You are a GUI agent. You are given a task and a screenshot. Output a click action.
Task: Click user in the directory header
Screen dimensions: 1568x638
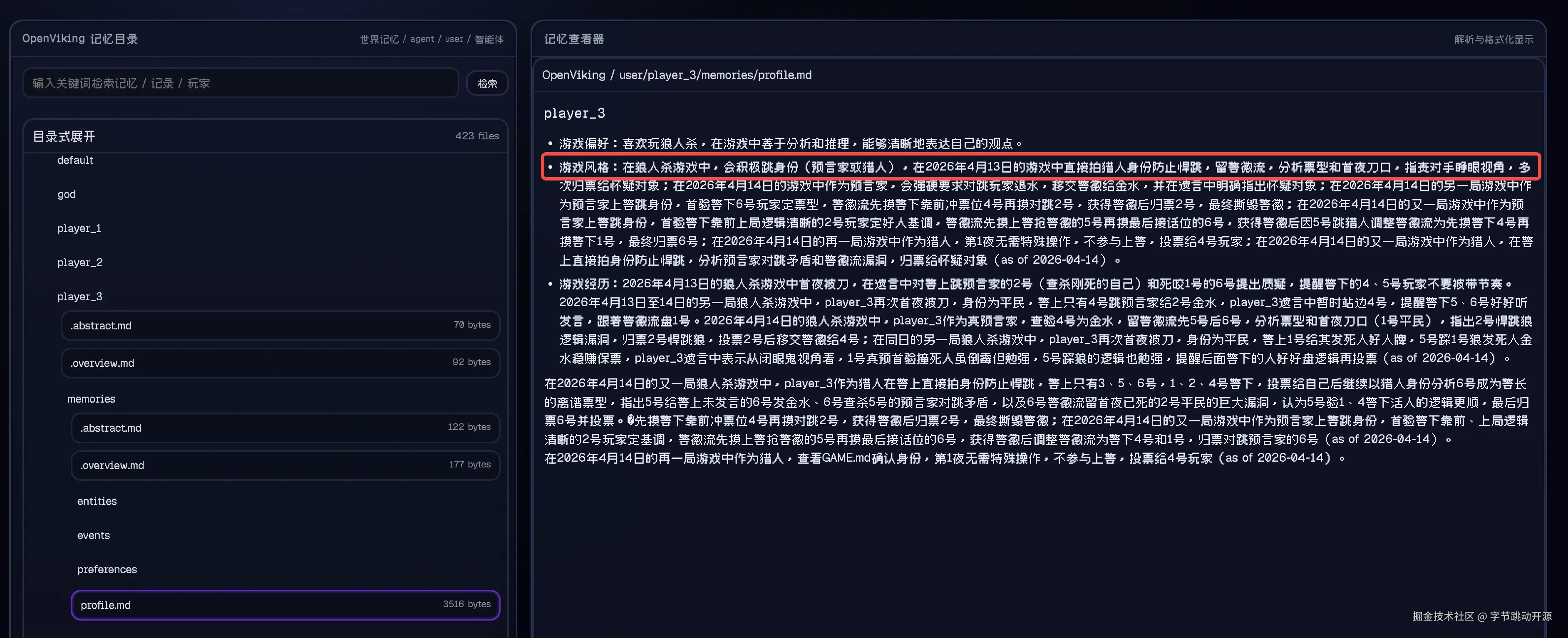click(x=454, y=39)
